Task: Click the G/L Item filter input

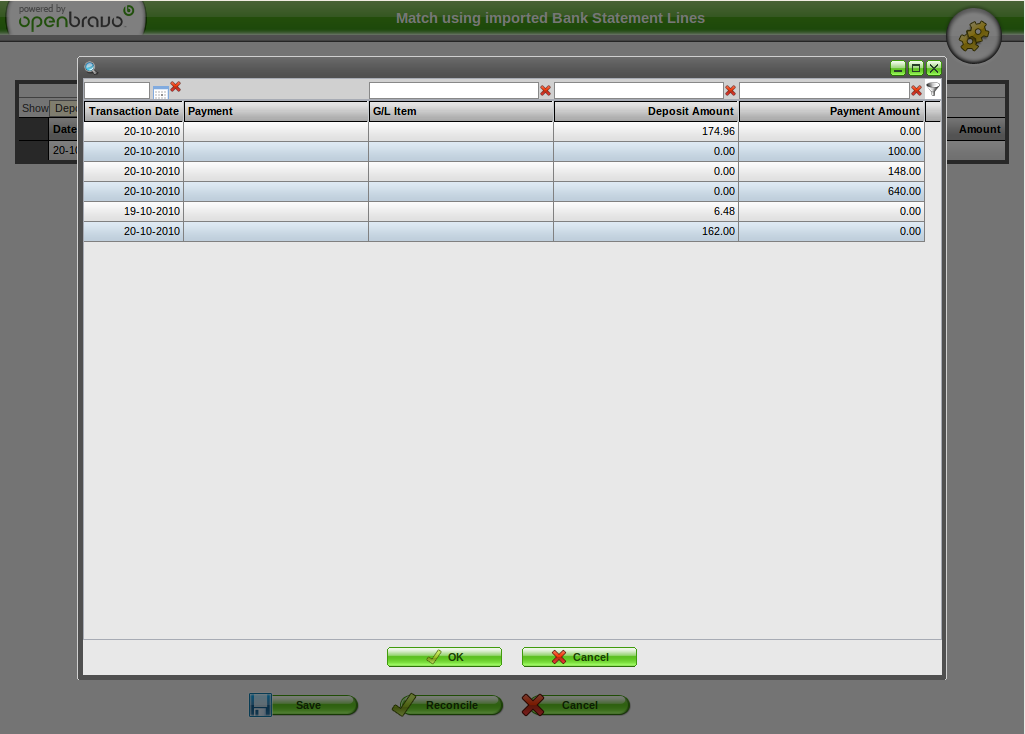Action: click(454, 90)
